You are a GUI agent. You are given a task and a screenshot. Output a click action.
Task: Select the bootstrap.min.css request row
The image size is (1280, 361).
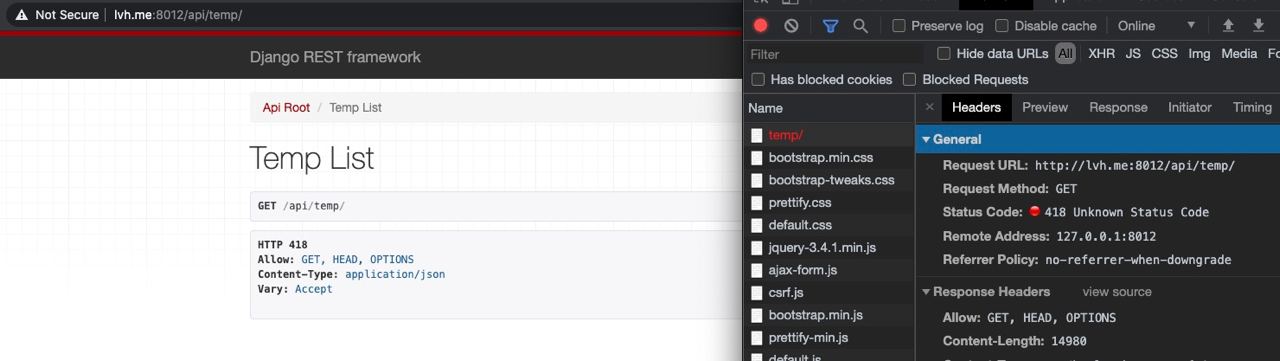829,157
